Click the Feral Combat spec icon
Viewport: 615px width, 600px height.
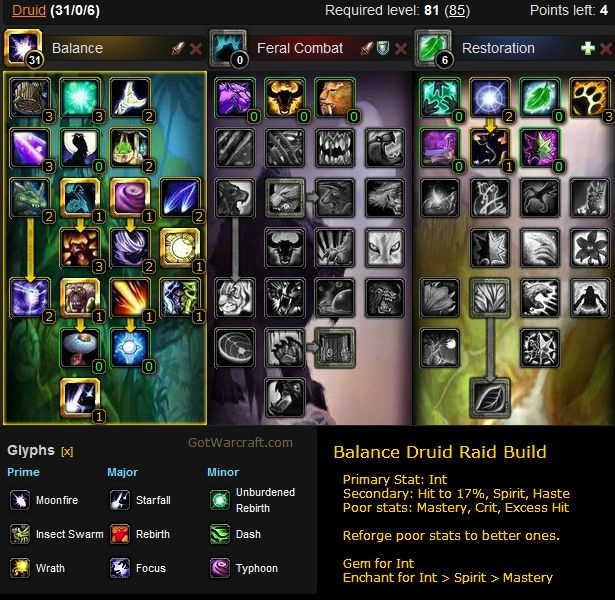227,47
